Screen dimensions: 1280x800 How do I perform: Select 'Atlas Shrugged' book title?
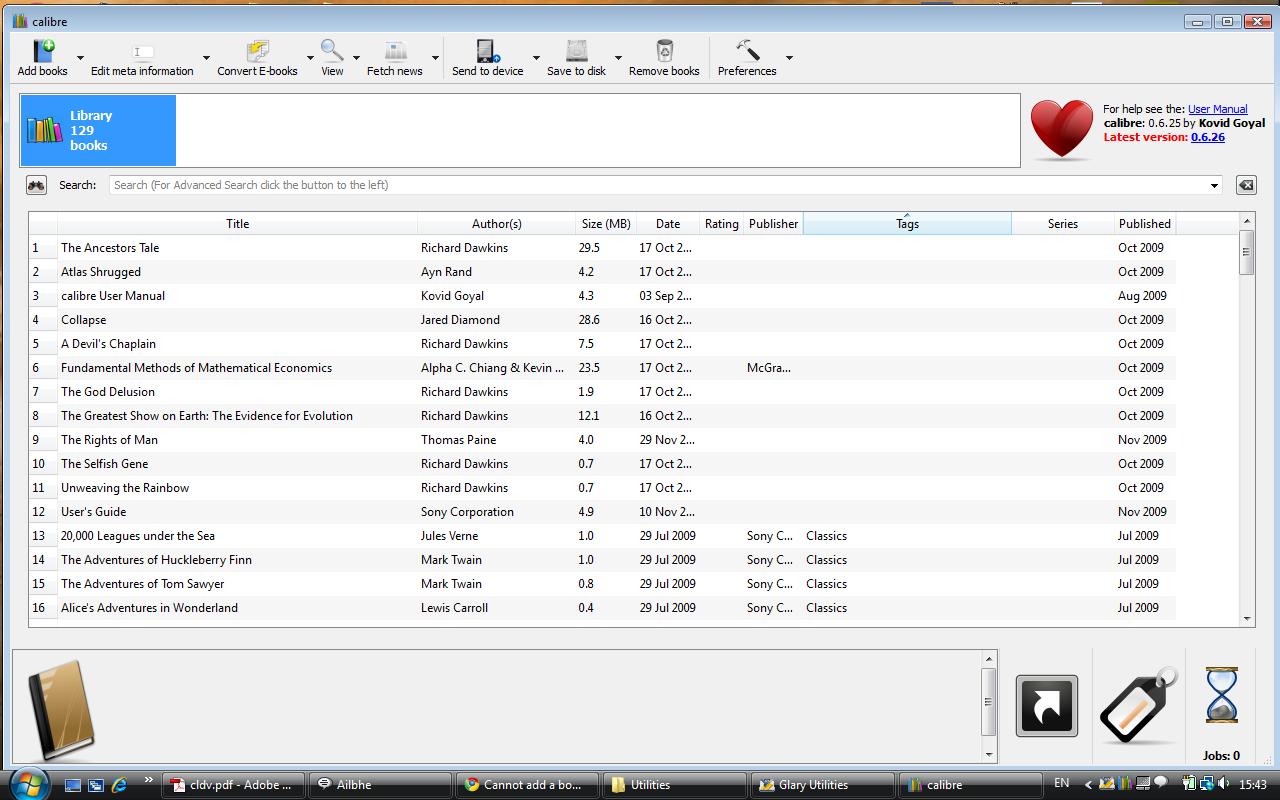pyautogui.click(x=101, y=272)
